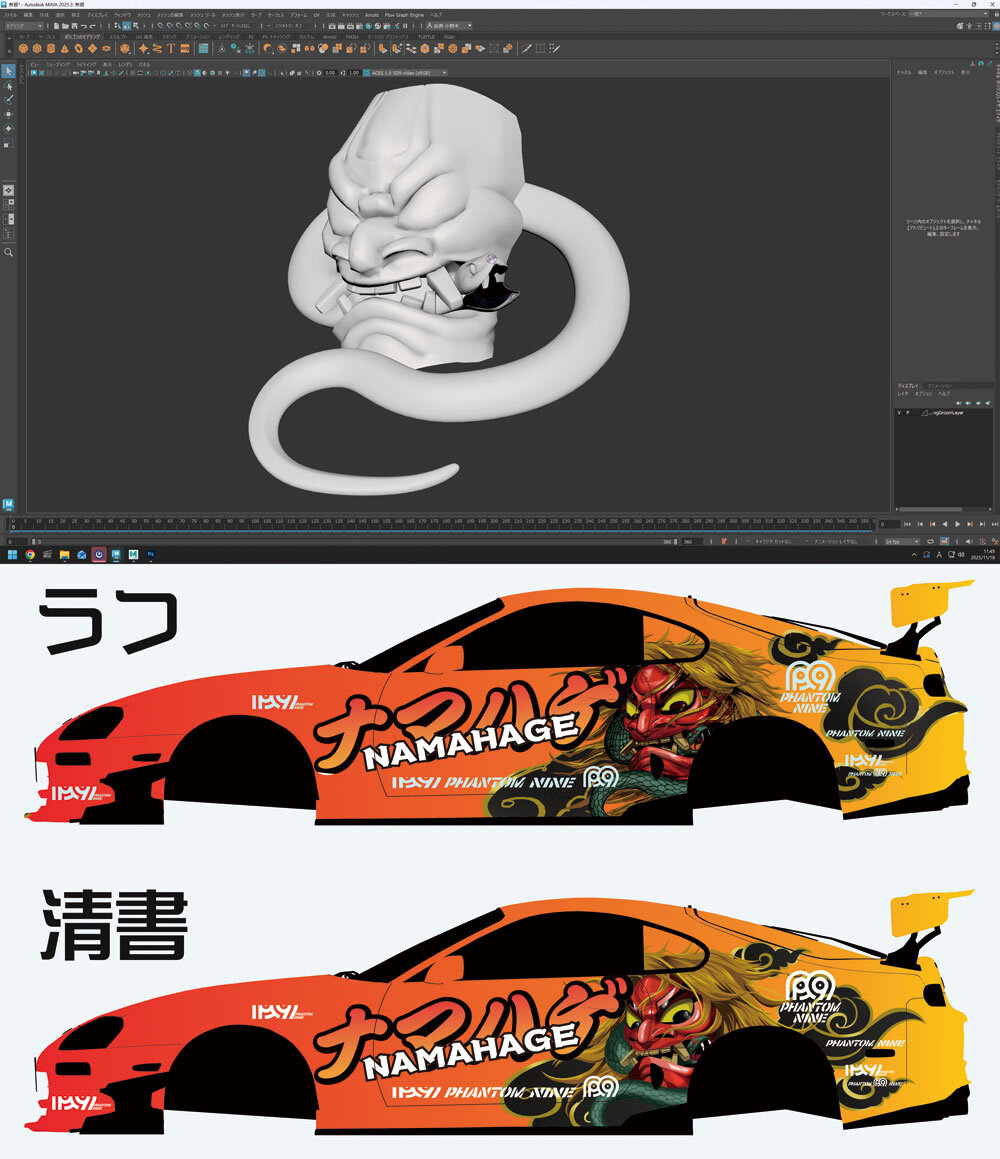
Task: Switch to the ポリゴンのモデリング shelf tab
Action: click(x=82, y=36)
